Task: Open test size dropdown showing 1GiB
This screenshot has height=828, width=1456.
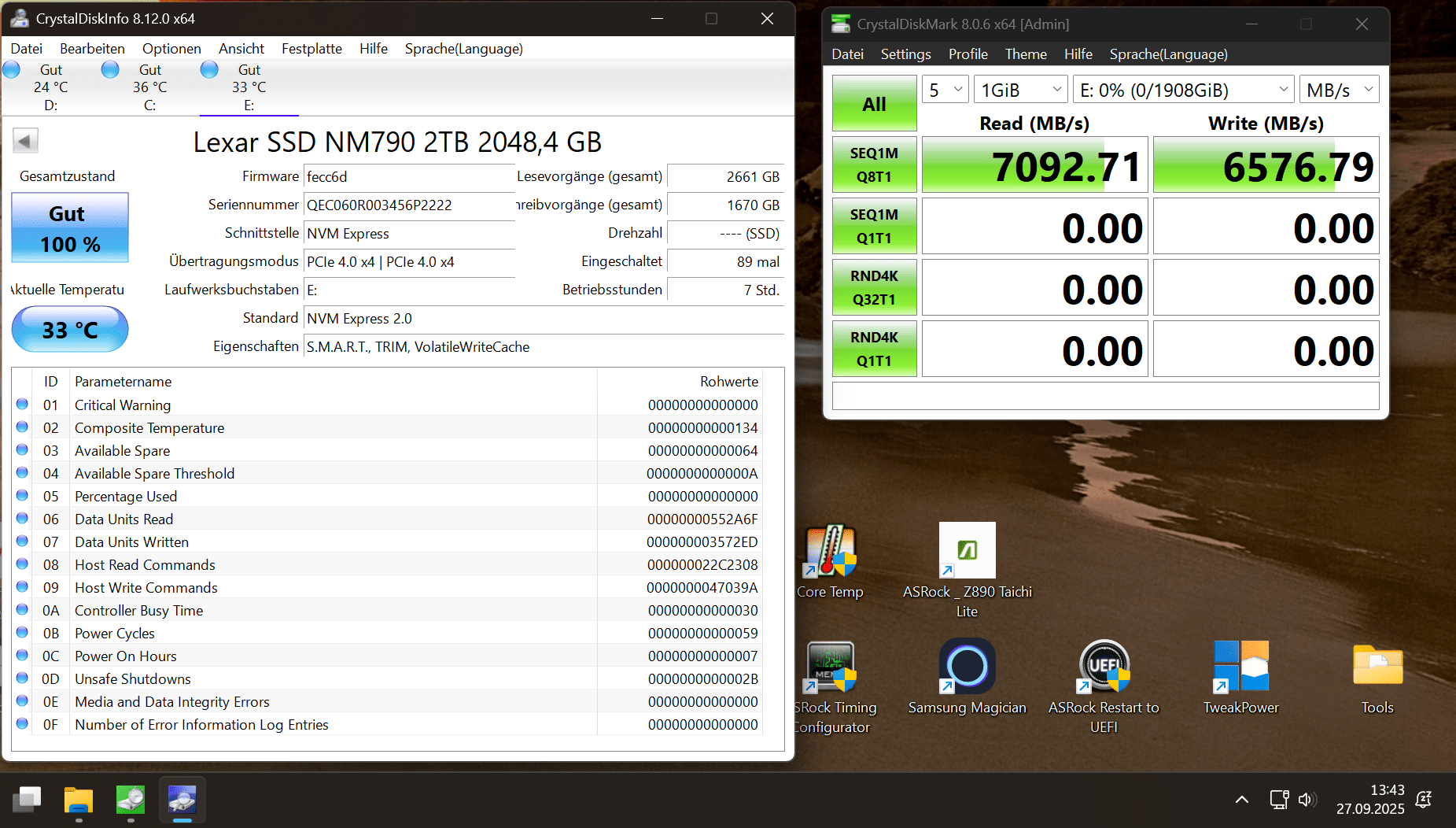Action: (x=1021, y=90)
